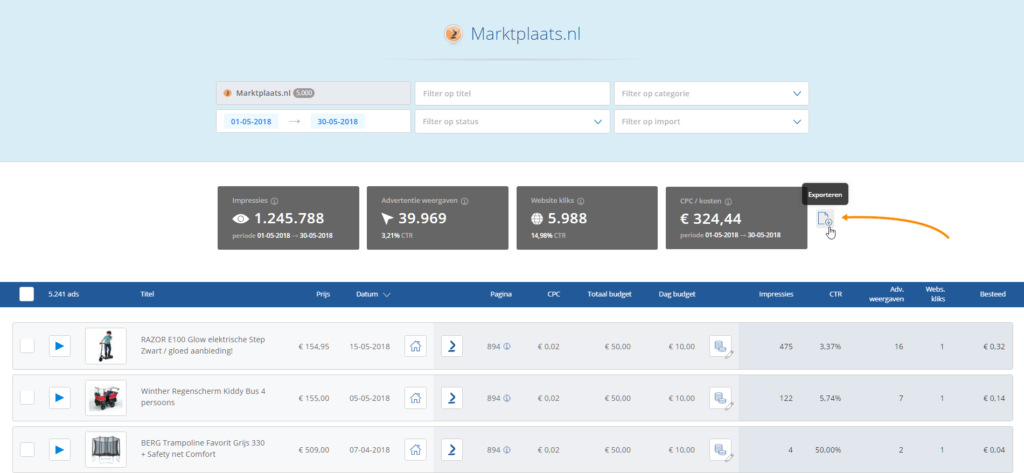Click Marktplaats icon in Winther Regenscherm row

coord(452,398)
